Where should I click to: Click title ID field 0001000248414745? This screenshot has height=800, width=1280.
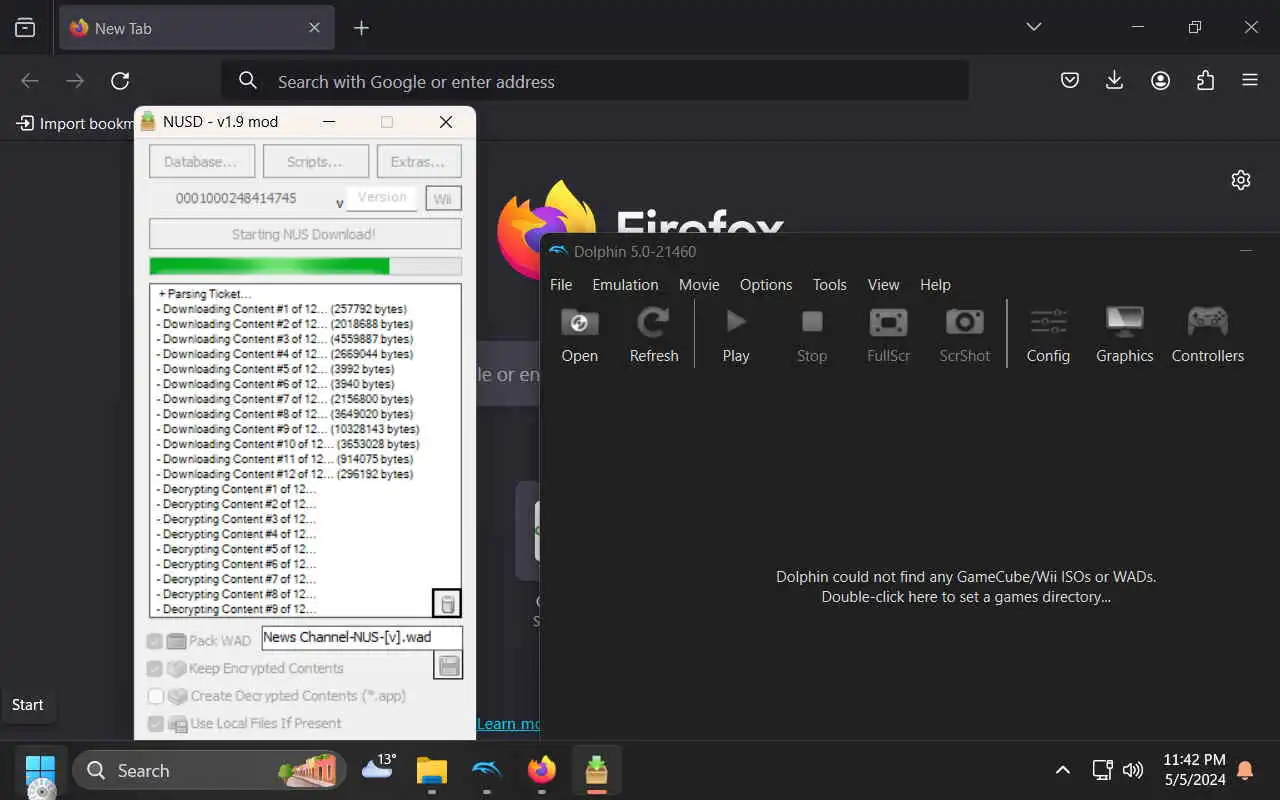[236, 199]
